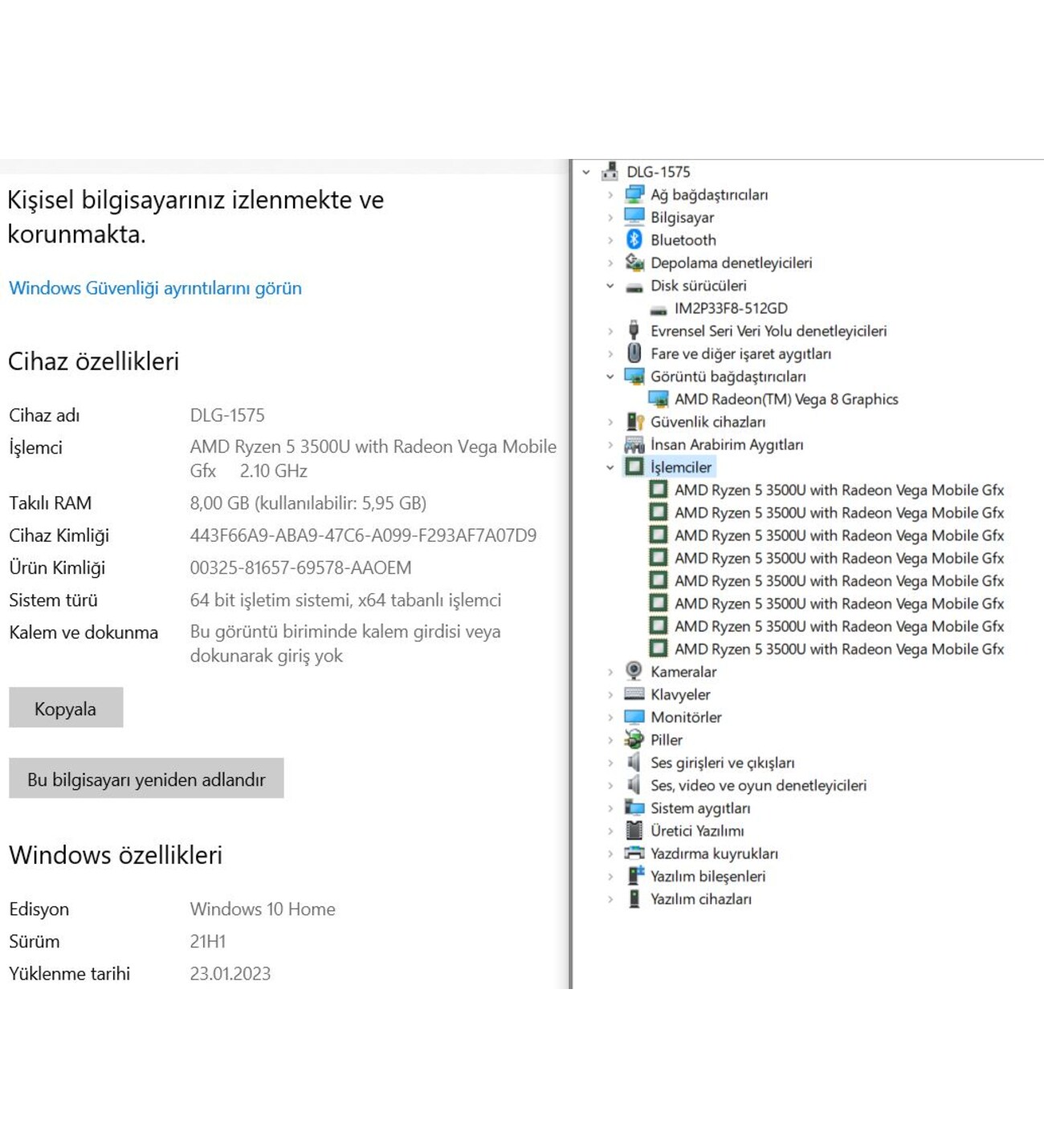
Task: Click the Piller battery icon
Action: (634, 739)
